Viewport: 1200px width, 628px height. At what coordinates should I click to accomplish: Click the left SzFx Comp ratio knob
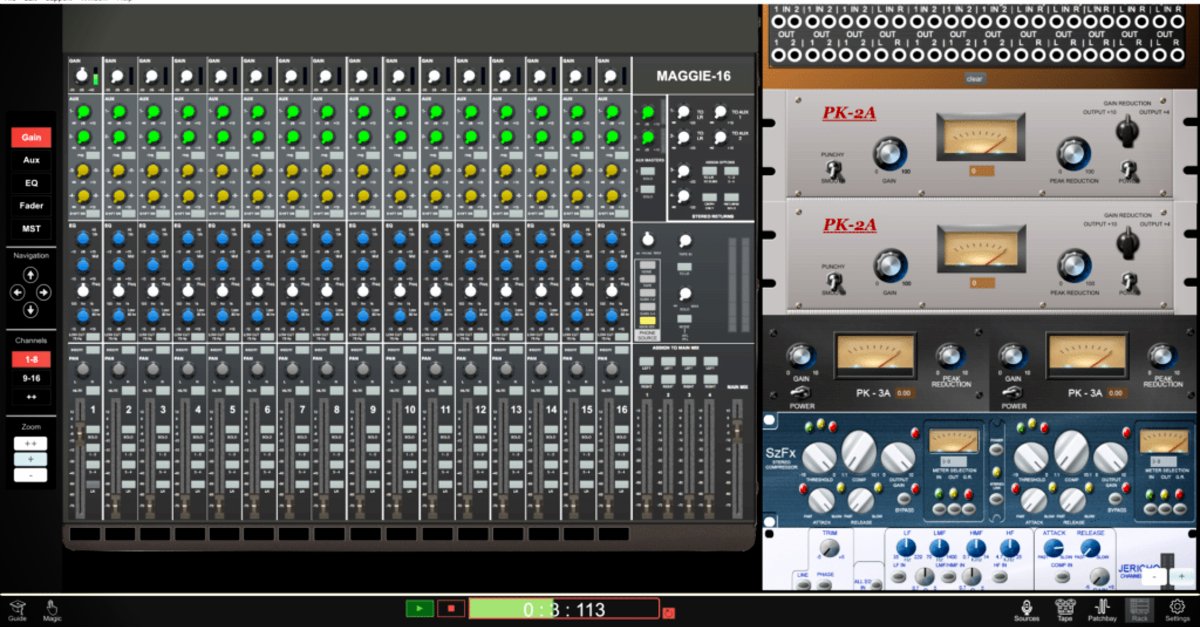pyautogui.click(x=858, y=451)
